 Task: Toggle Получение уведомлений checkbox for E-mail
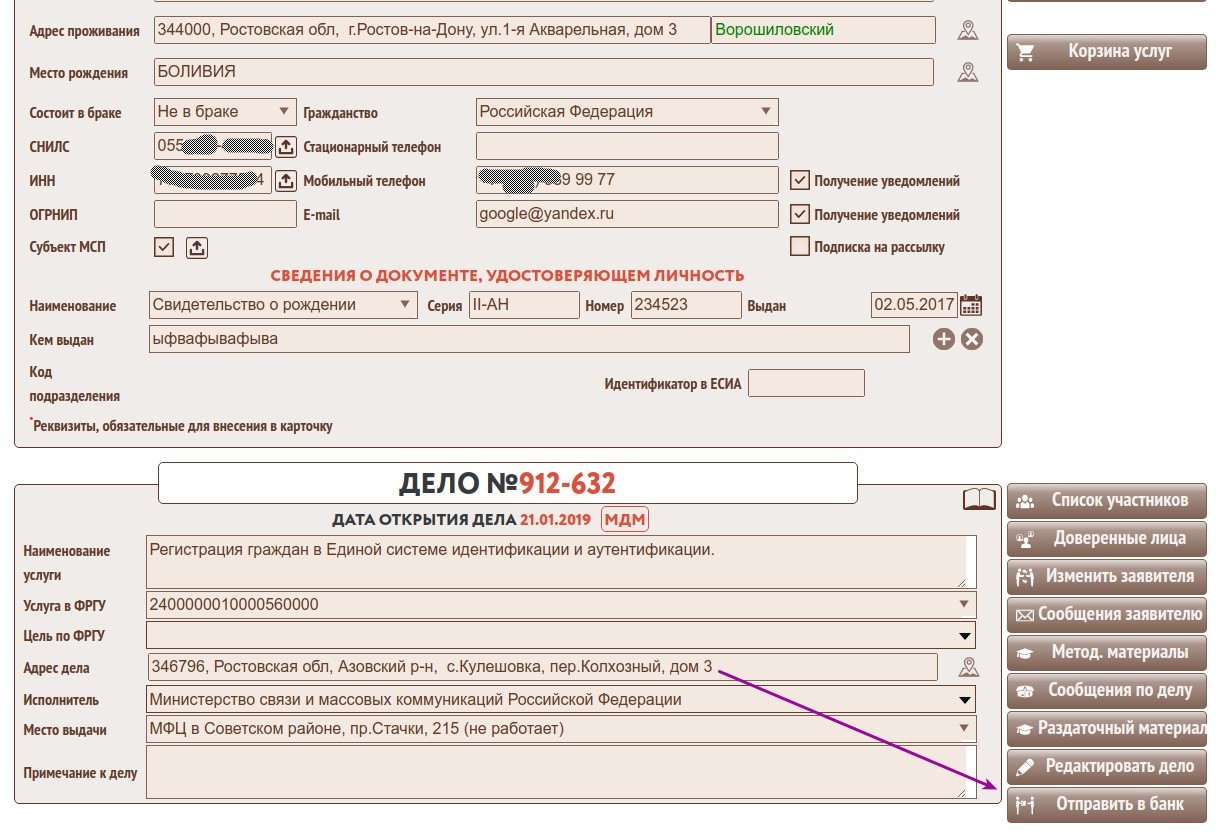click(x=799, y=214)
